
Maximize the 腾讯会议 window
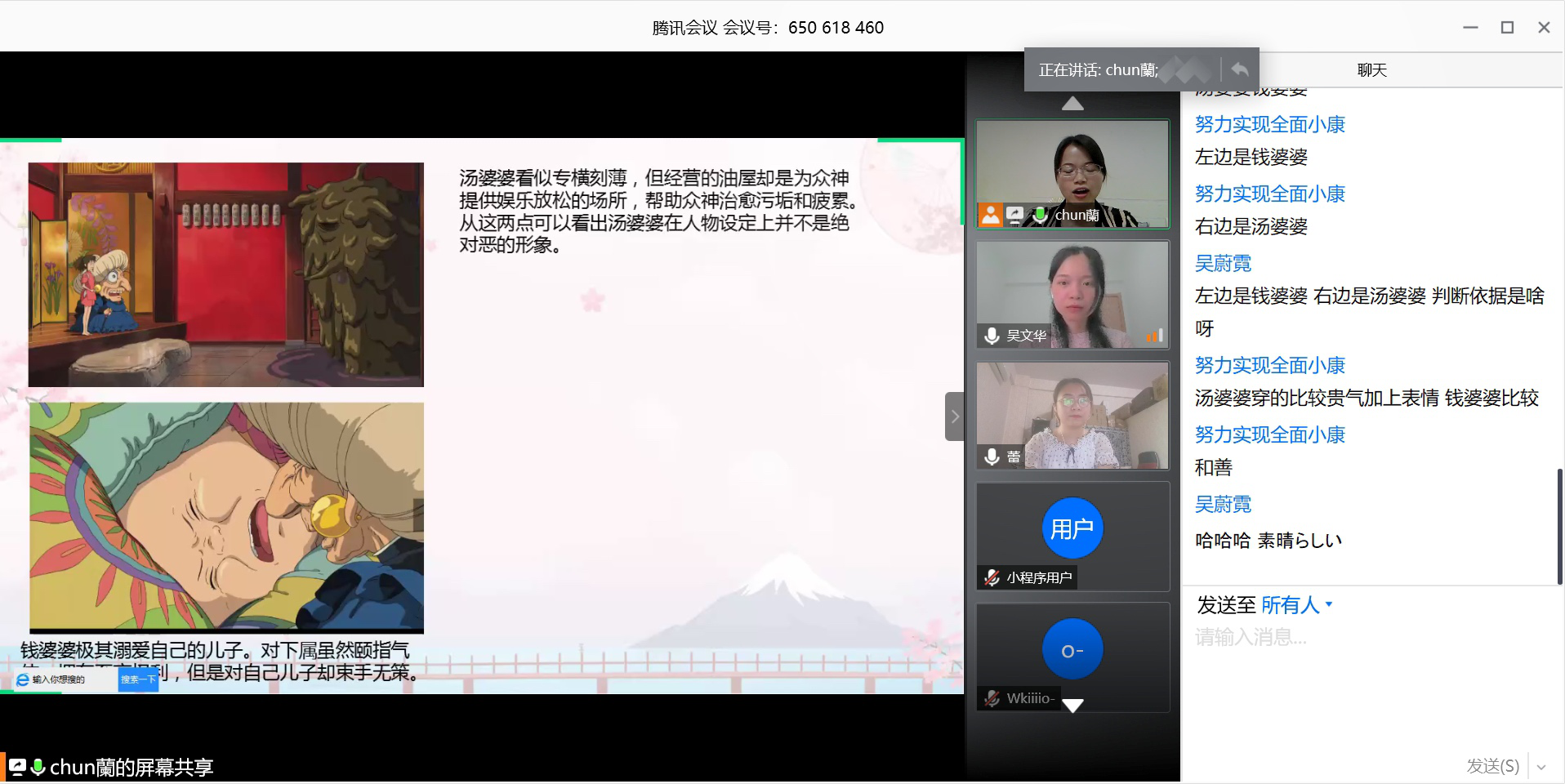point(1507,27)
